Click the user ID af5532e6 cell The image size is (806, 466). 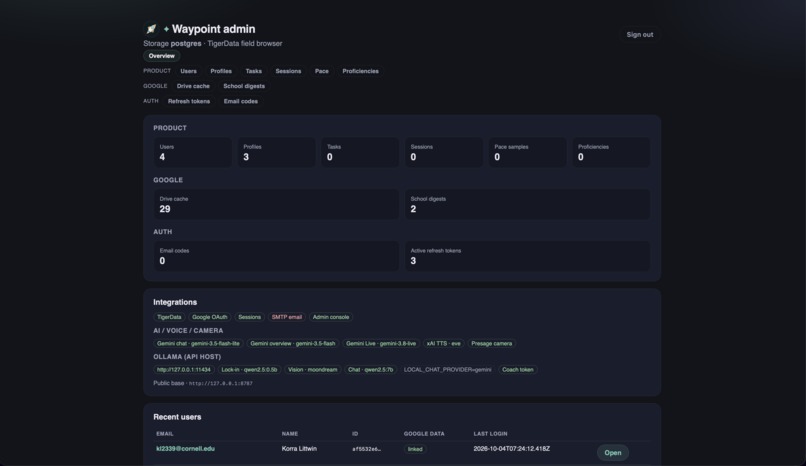point(367,449)
